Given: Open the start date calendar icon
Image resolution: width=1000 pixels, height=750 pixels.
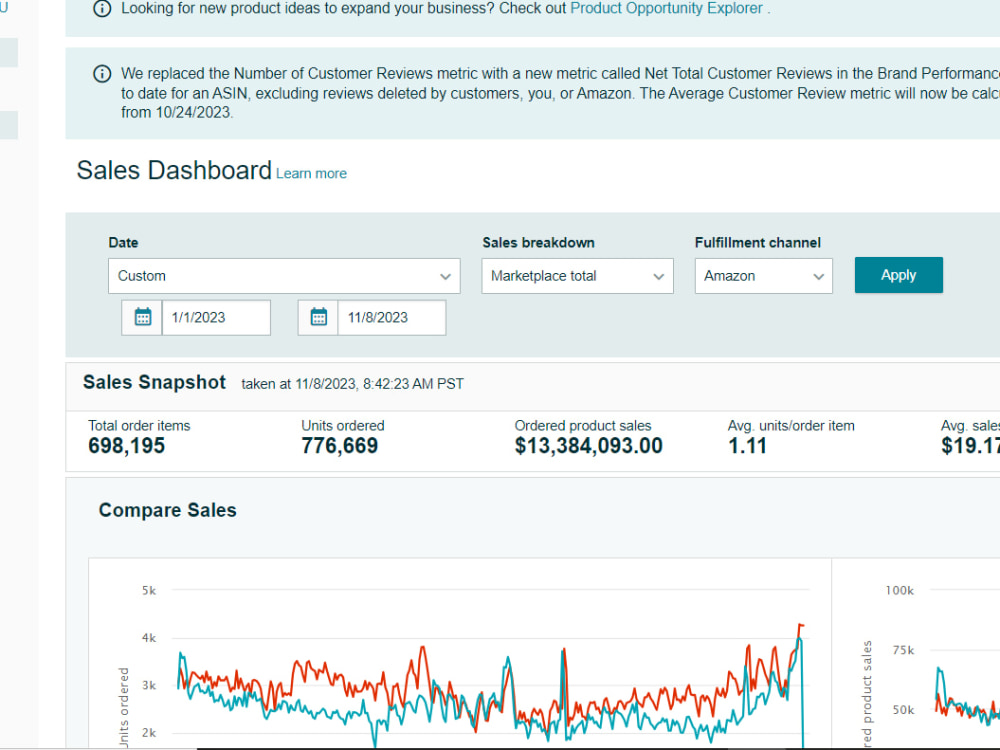Looking at the screenshot, I should click(x=142, y=317).
